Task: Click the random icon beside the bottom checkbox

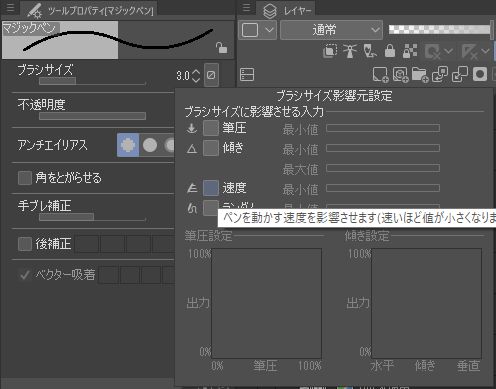Action: (192, 208)
